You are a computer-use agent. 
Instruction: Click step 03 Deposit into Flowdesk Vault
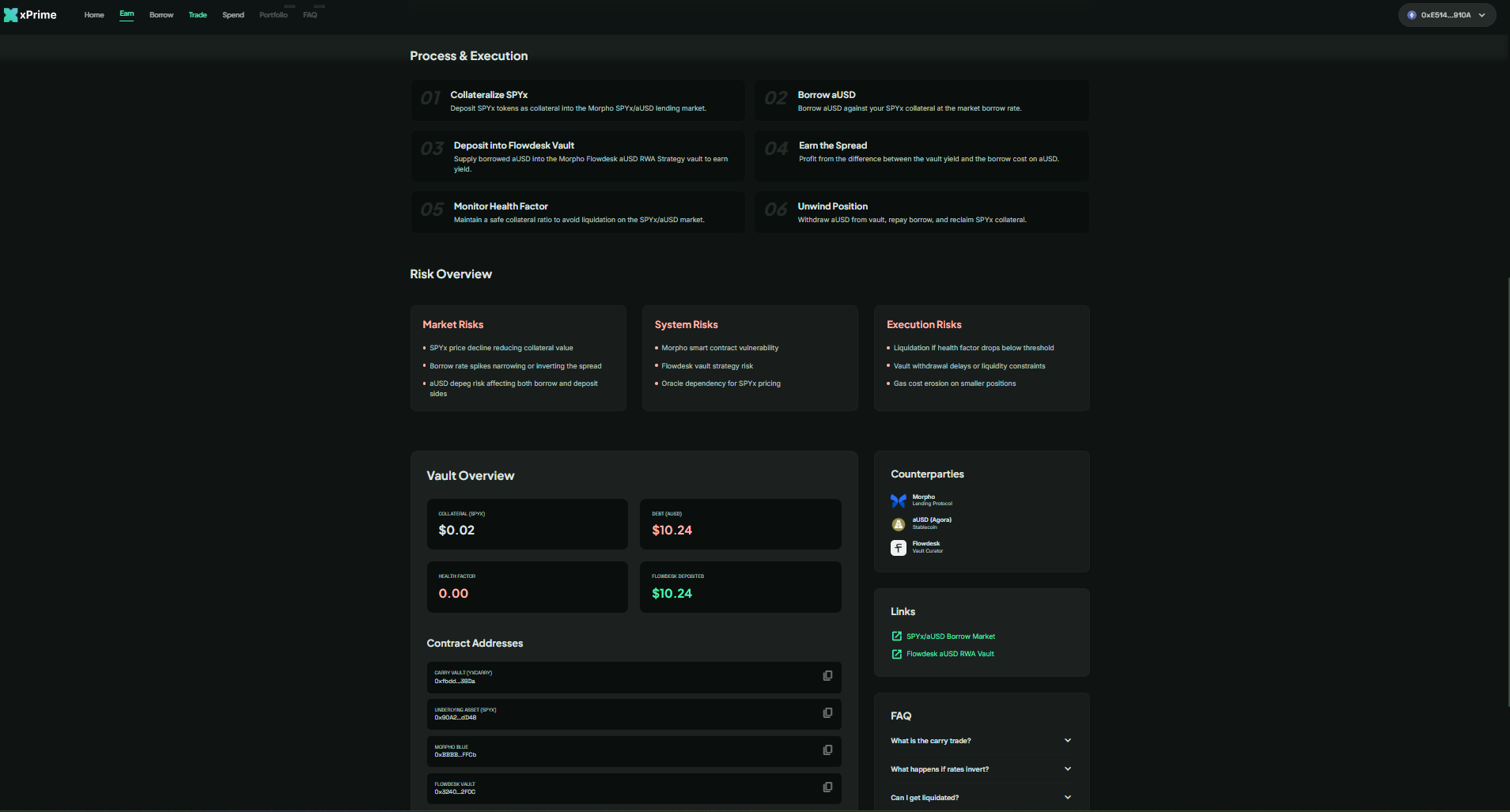point(577,156)
